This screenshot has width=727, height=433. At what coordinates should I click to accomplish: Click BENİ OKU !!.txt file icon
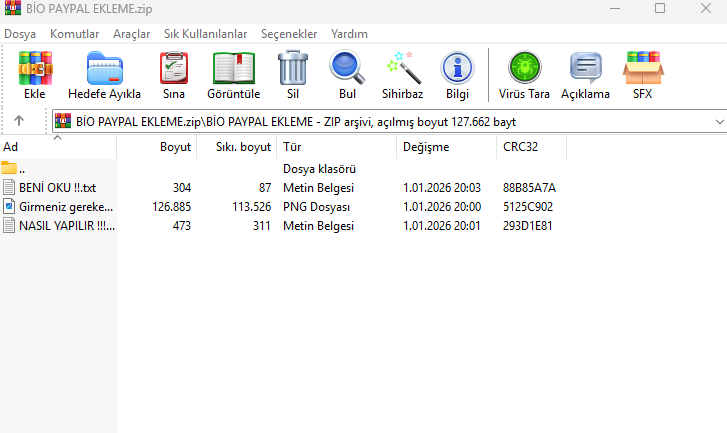(9, 187)
